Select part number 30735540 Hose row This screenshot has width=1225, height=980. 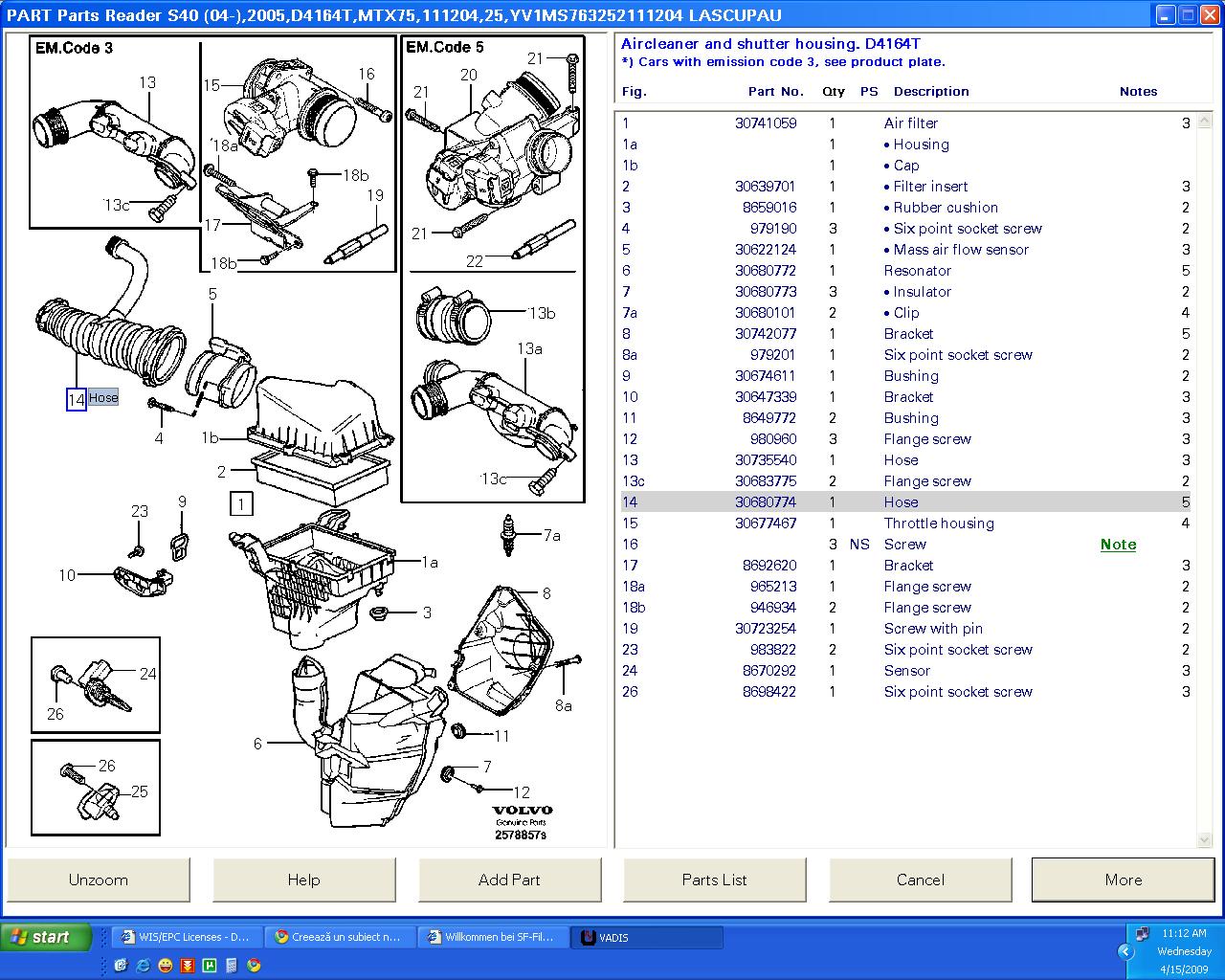[905, 460]
